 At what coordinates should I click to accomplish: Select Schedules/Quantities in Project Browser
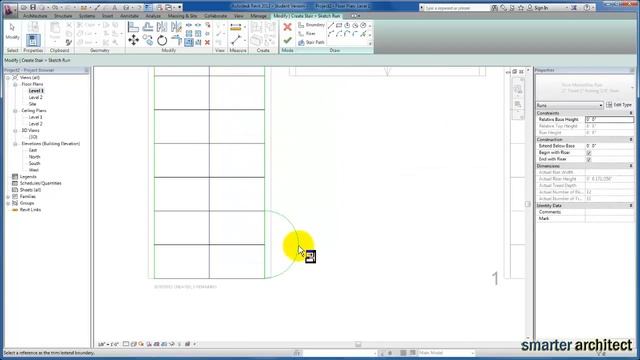tap(40, 183)
